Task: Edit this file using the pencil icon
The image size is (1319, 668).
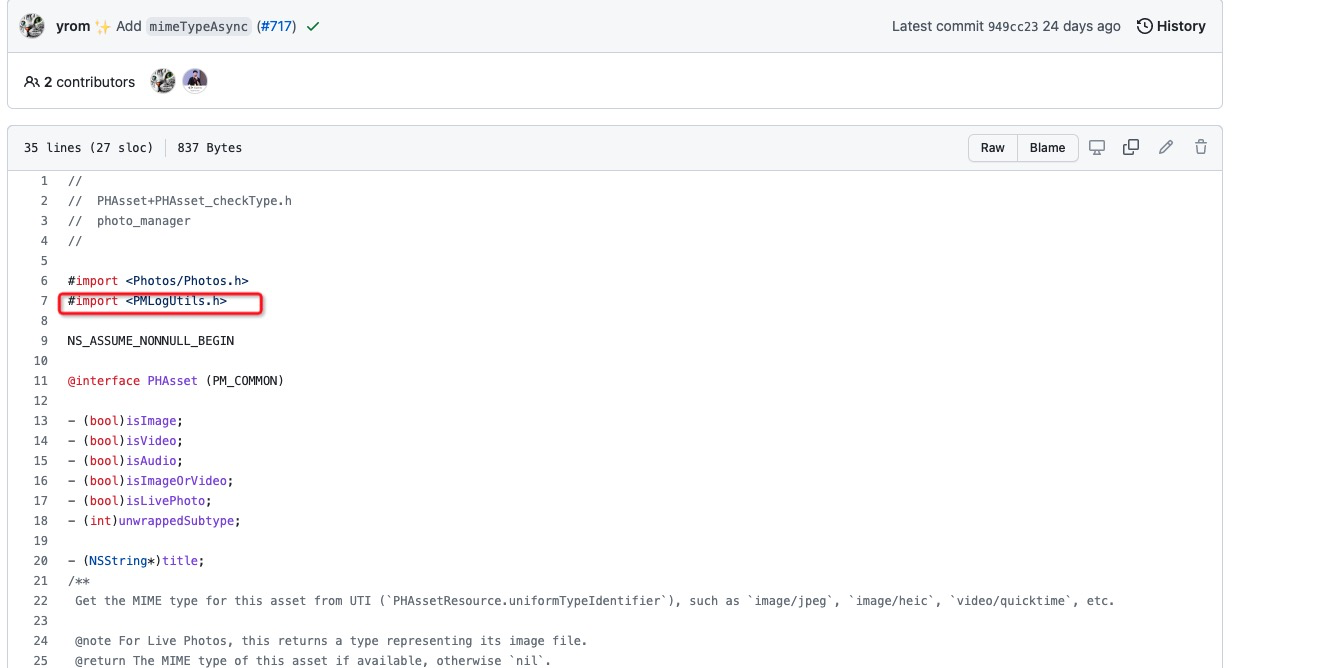Action: (1166, 147)
